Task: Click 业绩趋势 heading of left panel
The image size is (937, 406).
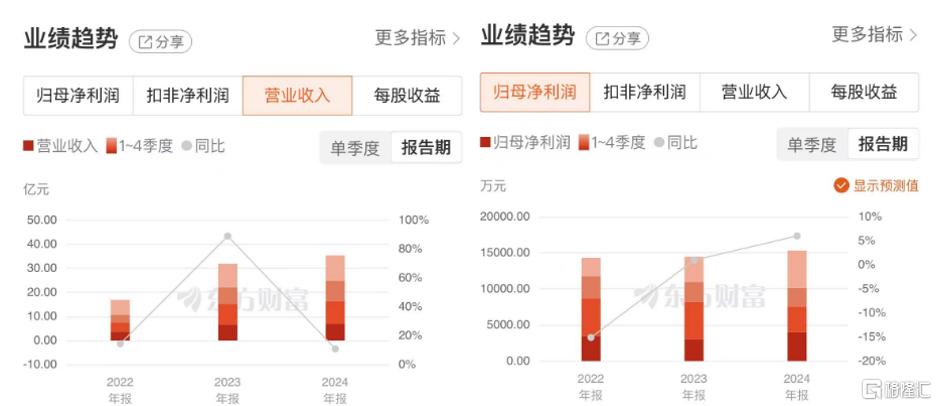Action: pos(71,38)
